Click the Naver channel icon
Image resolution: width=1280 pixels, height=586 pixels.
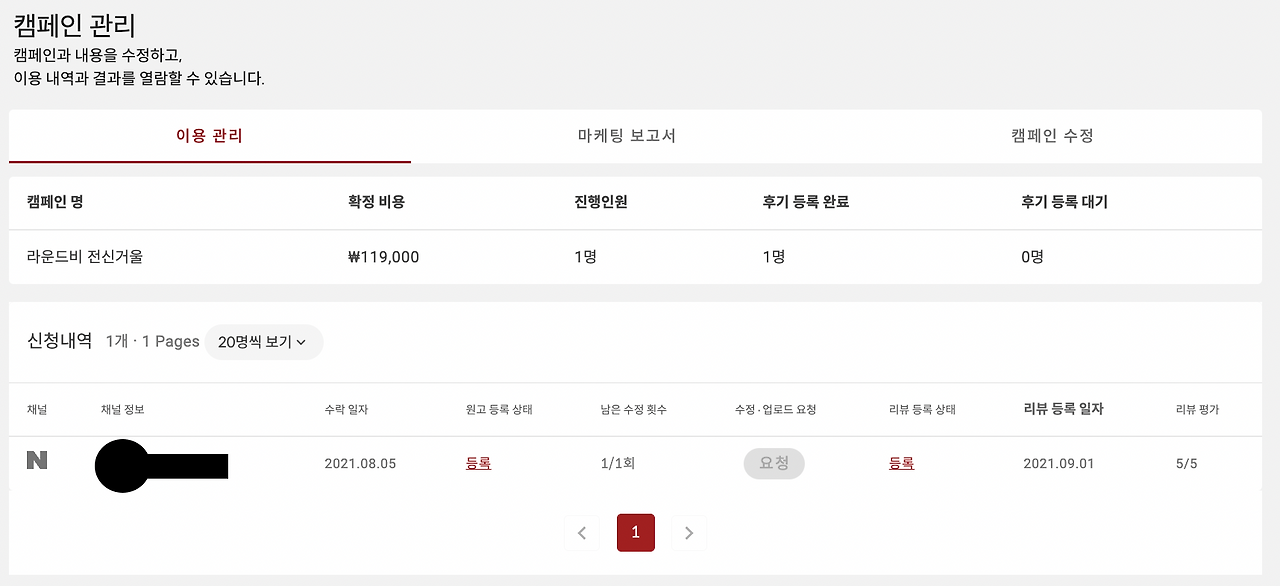[x=37, y=463]
